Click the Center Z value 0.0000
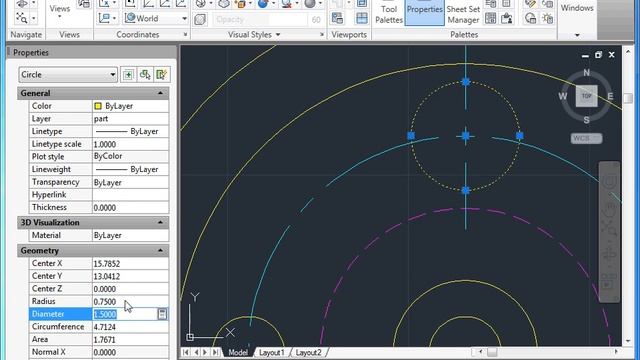The width and height of the screenshot is (640, 360). pos(130,289)
